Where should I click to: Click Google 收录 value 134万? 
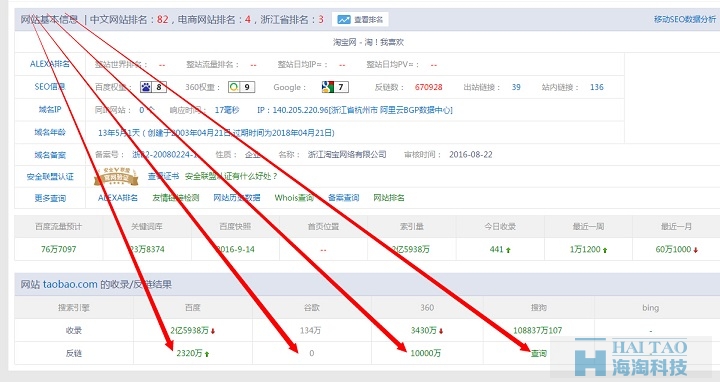click(x=310, y=331)
